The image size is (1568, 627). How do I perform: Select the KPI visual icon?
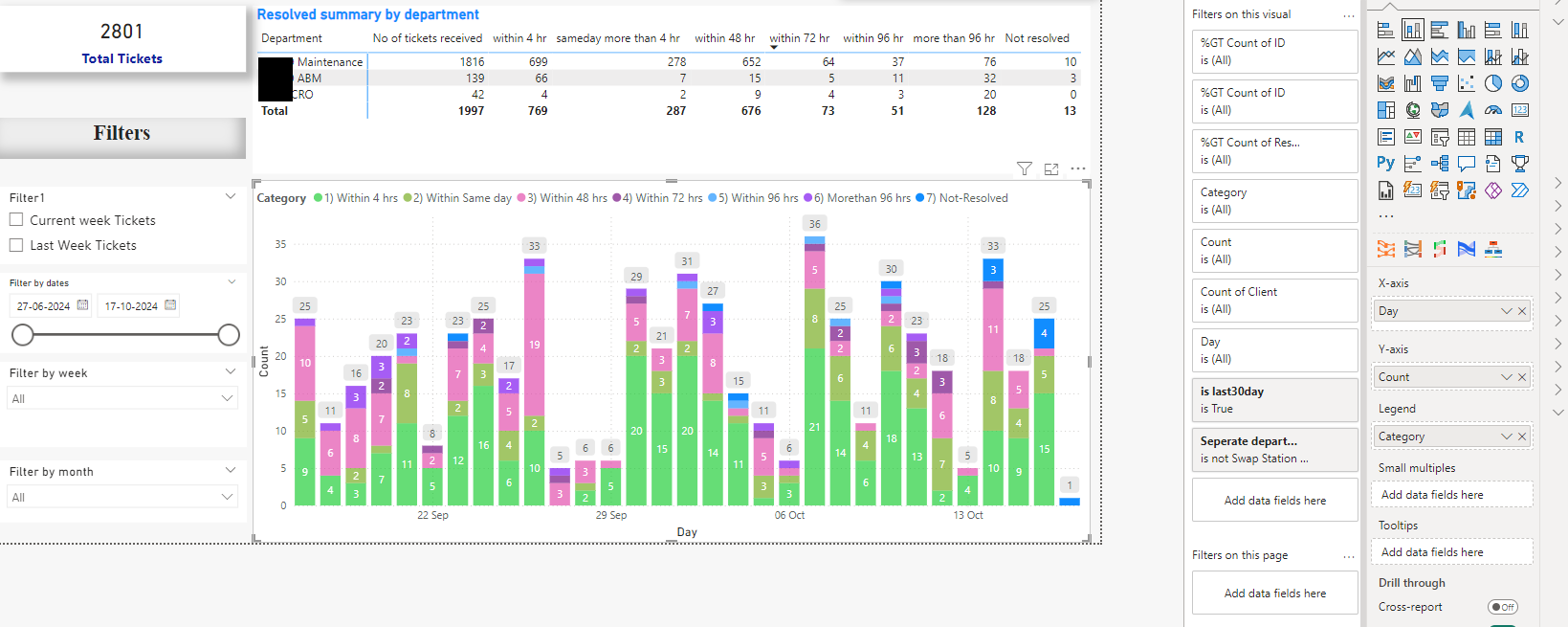[x=1413, y=137]
